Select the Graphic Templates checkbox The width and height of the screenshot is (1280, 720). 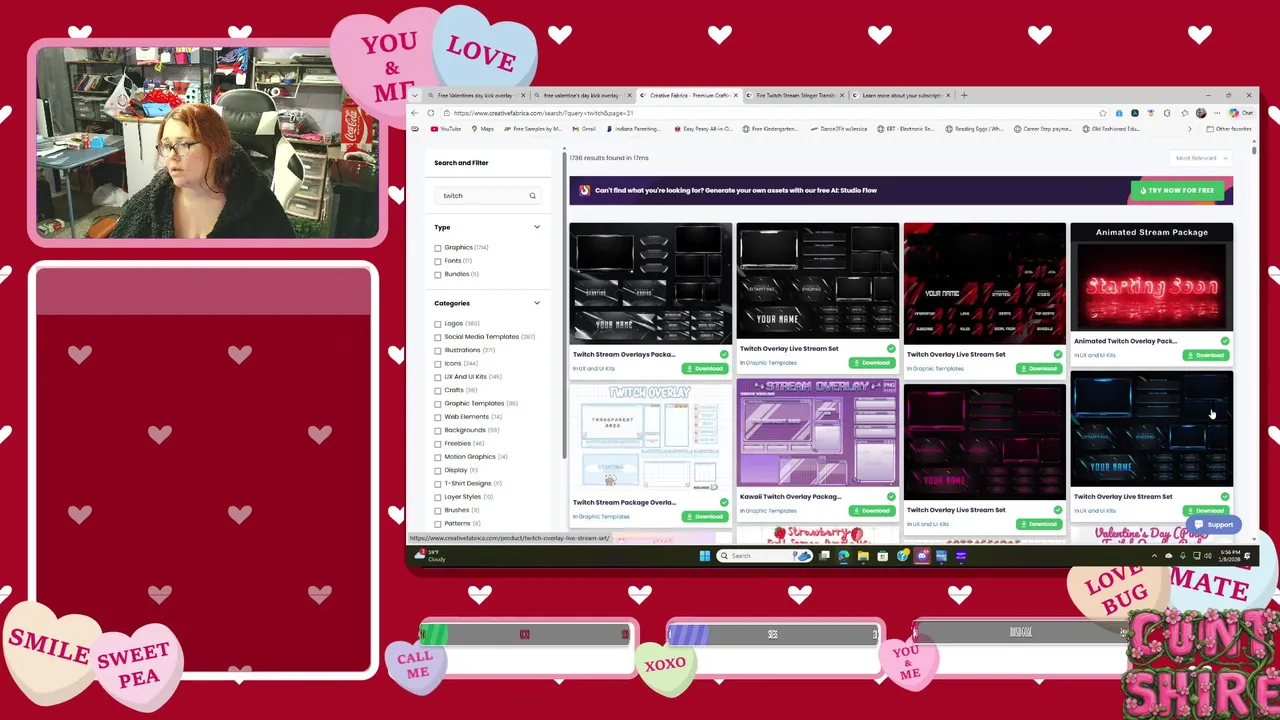tap(438, 404)
